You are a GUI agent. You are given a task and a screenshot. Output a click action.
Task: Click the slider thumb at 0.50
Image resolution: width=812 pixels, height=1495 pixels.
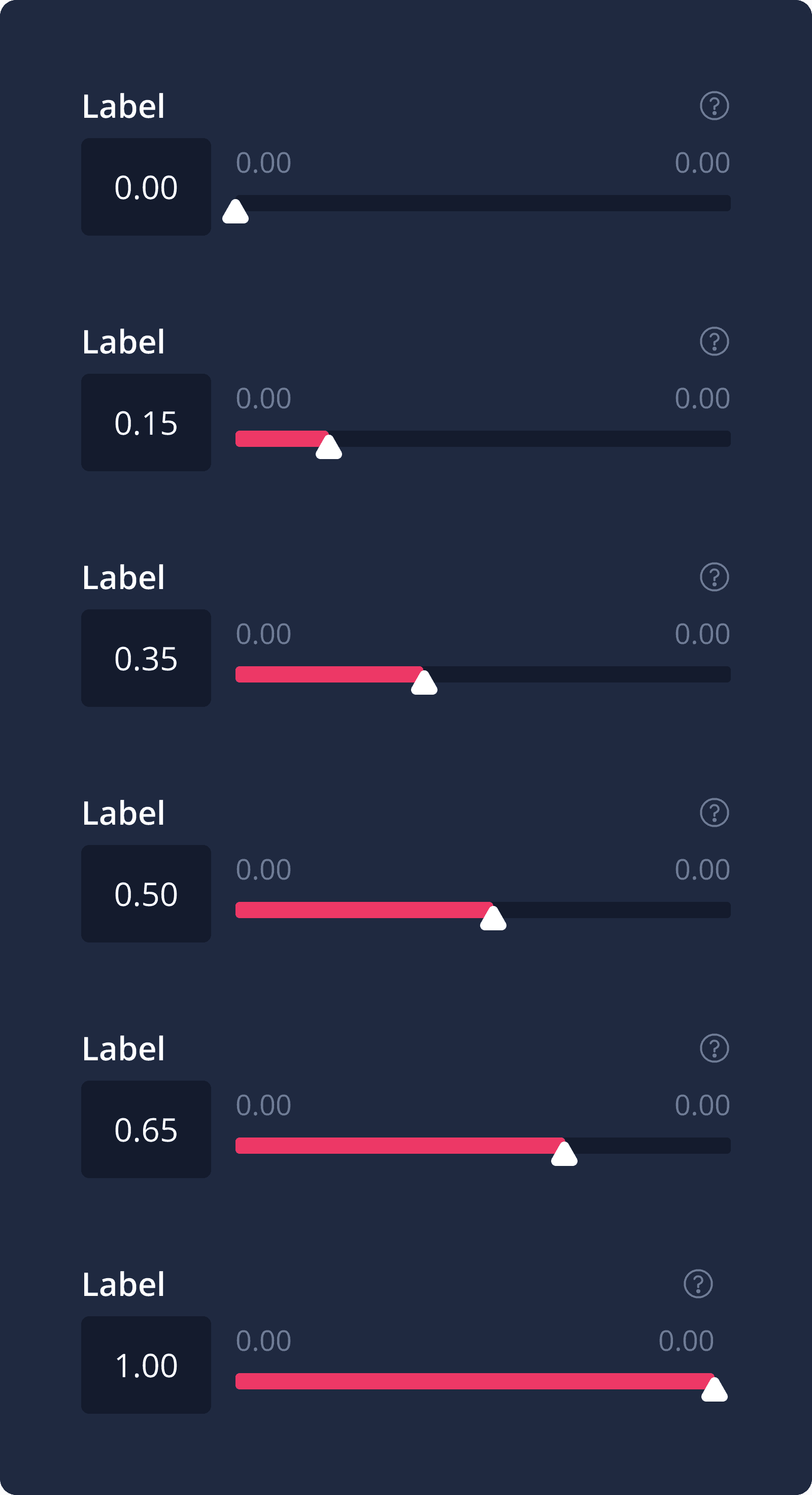click(493, 919)
